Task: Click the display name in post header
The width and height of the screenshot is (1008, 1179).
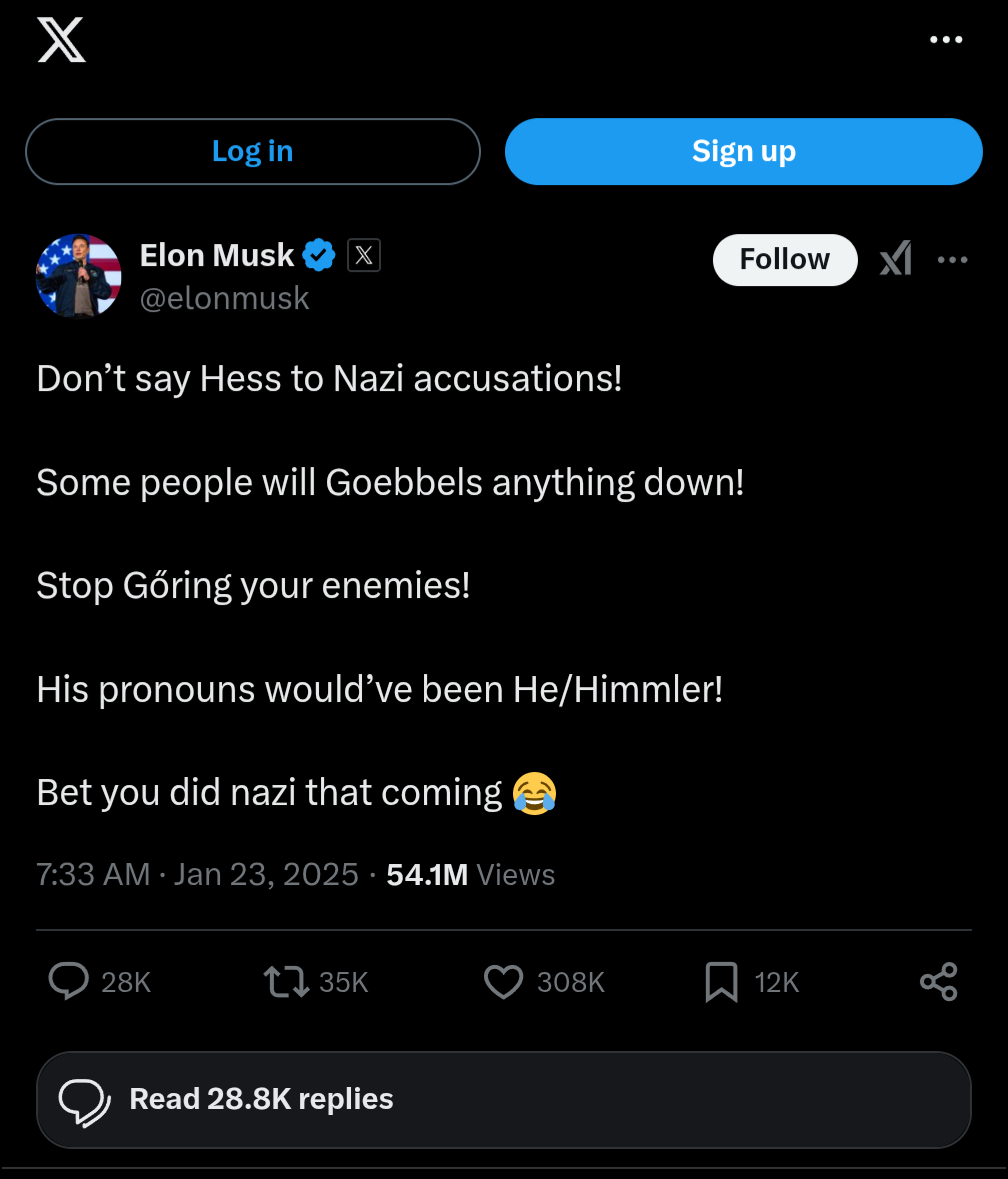Action: pos(217,256)
